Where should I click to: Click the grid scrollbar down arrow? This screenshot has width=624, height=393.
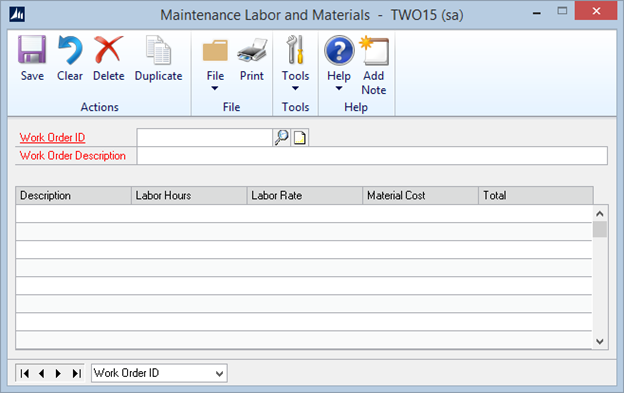click(600, 341)
